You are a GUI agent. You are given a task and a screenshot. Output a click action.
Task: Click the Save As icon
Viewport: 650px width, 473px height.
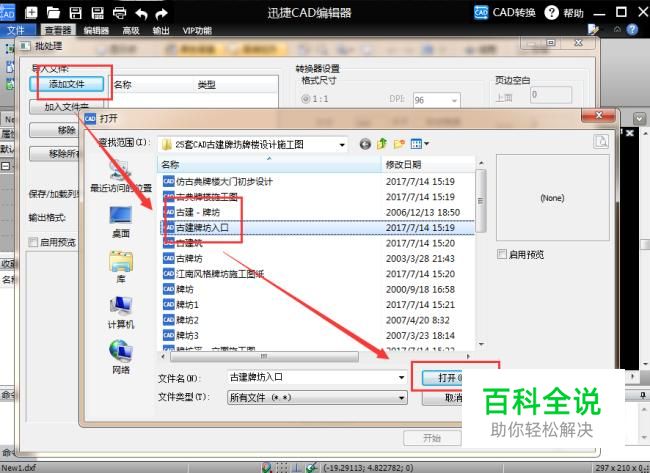pos(97,12)
